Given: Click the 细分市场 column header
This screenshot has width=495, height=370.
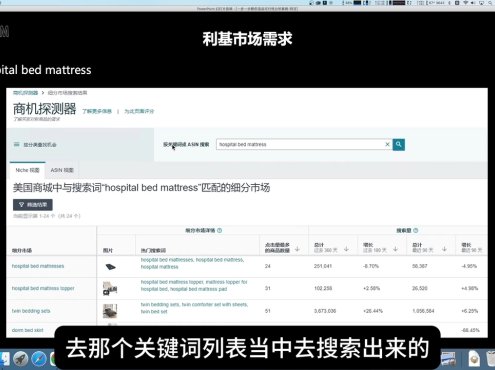Looking at the screenshot, I should 22,250.
